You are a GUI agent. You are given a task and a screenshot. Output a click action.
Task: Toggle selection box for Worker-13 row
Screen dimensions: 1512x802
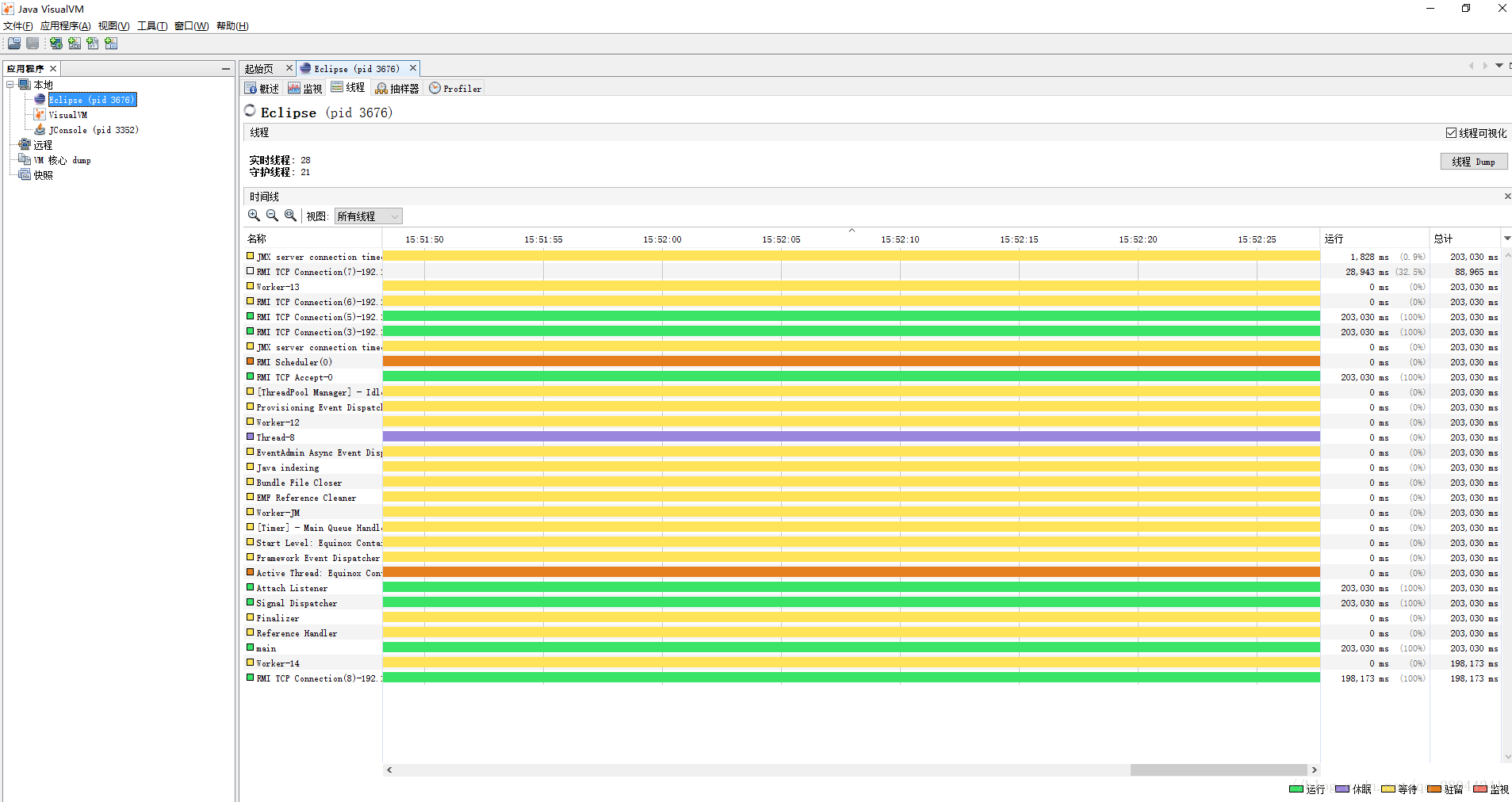(x=251, y=286)
